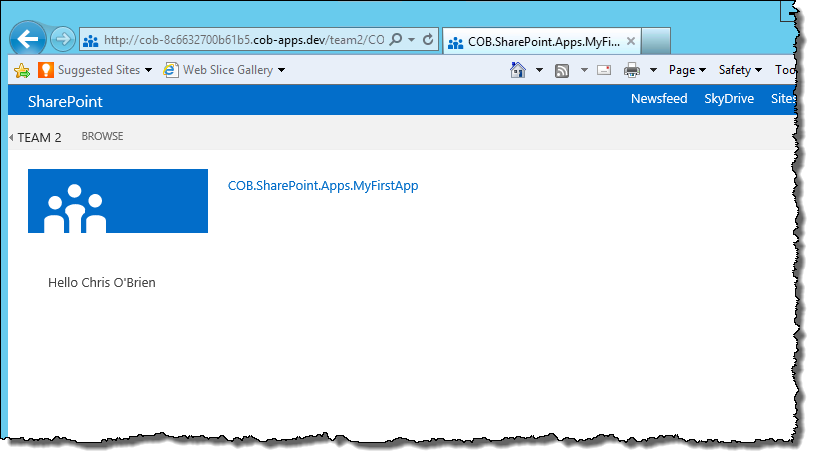
Task: Open Web Slice Gallery link
Action: (228, 70)
